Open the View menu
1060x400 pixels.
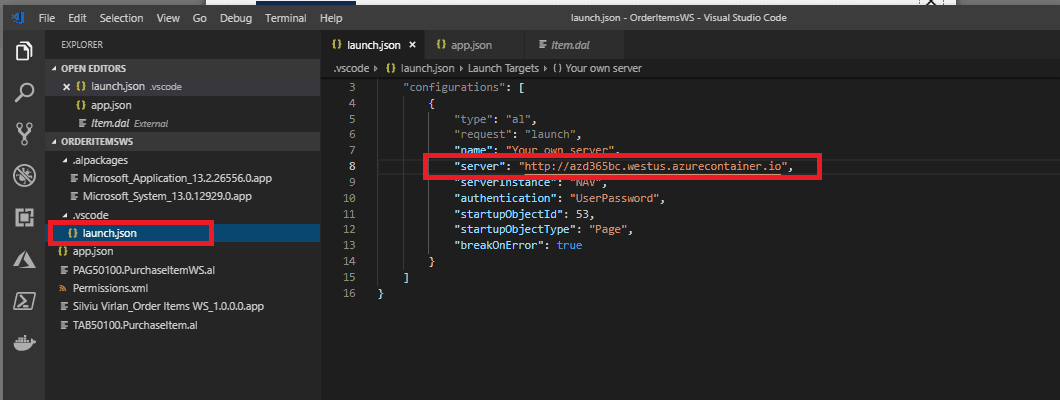168,18
